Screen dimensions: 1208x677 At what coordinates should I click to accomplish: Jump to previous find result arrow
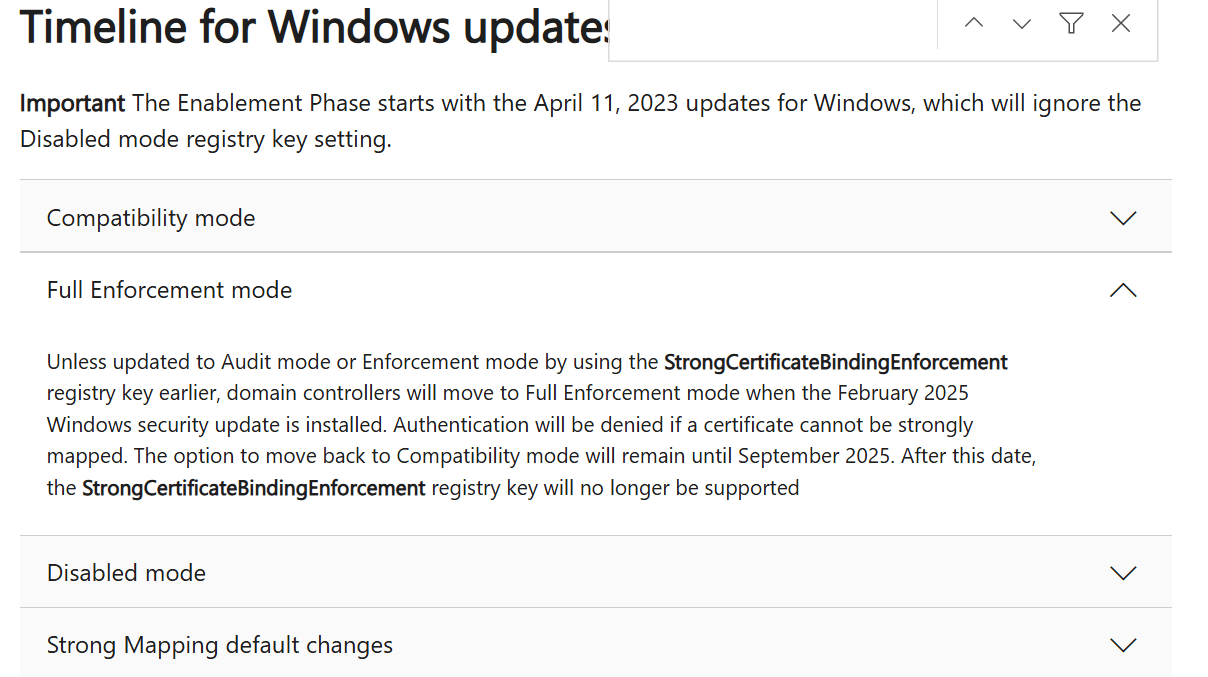click(974, 24)
